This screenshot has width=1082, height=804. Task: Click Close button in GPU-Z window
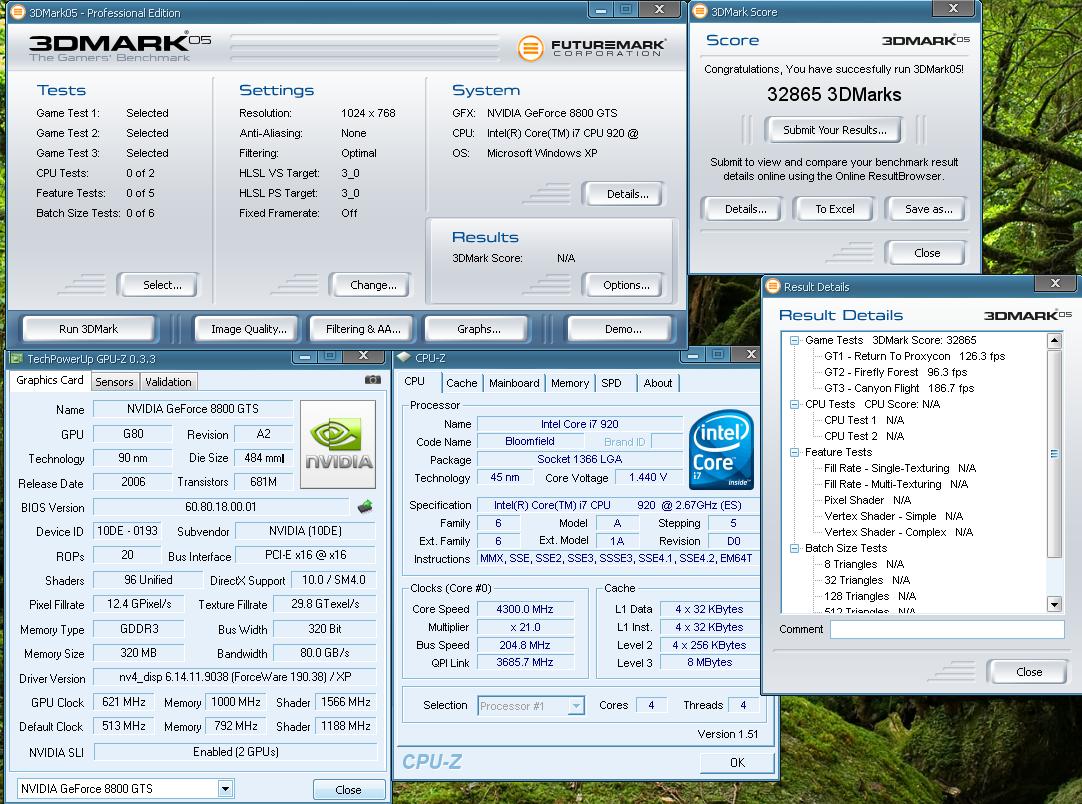click(348, 790)
